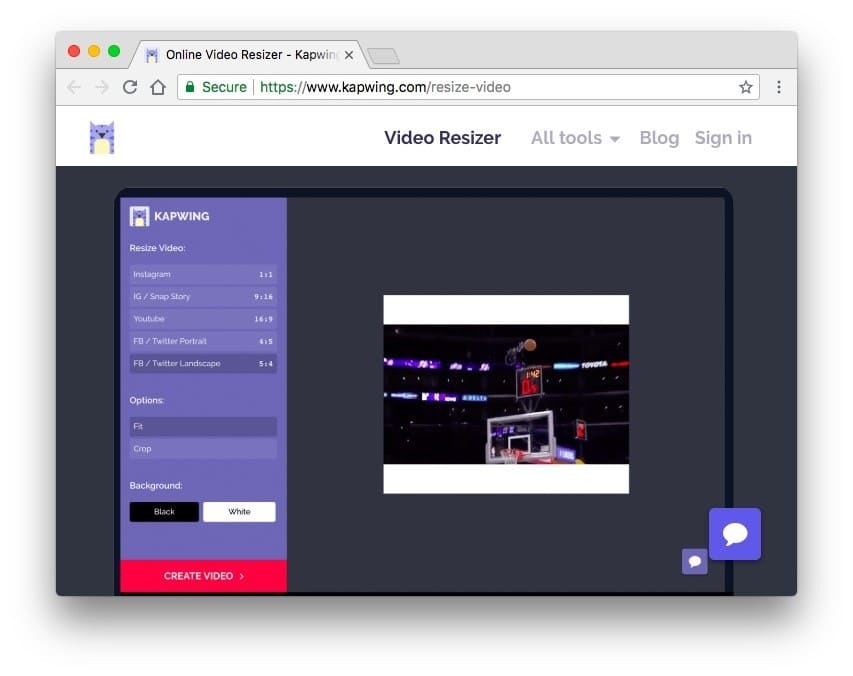Select the Instagram 1:1 resize option

click(x=203, y=274)
